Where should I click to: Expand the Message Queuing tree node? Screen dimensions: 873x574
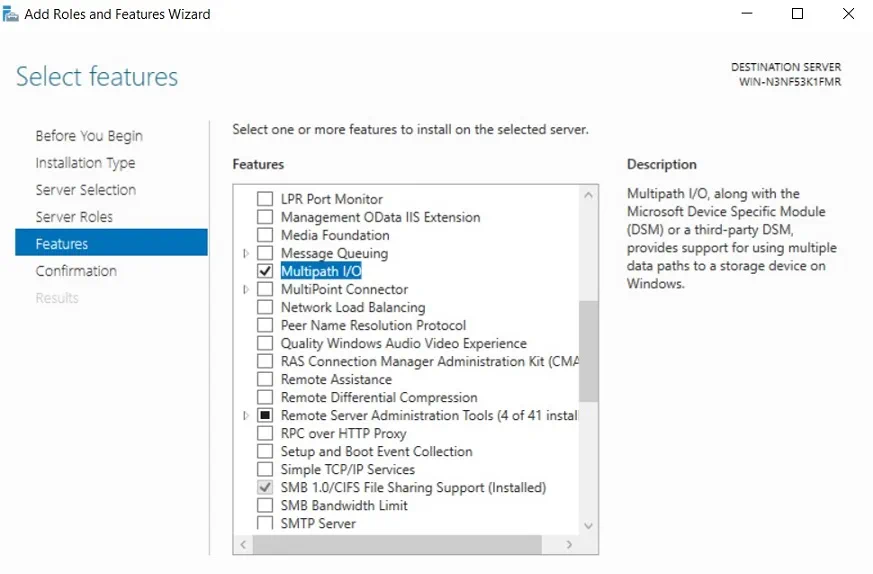(x=246, y=254)
